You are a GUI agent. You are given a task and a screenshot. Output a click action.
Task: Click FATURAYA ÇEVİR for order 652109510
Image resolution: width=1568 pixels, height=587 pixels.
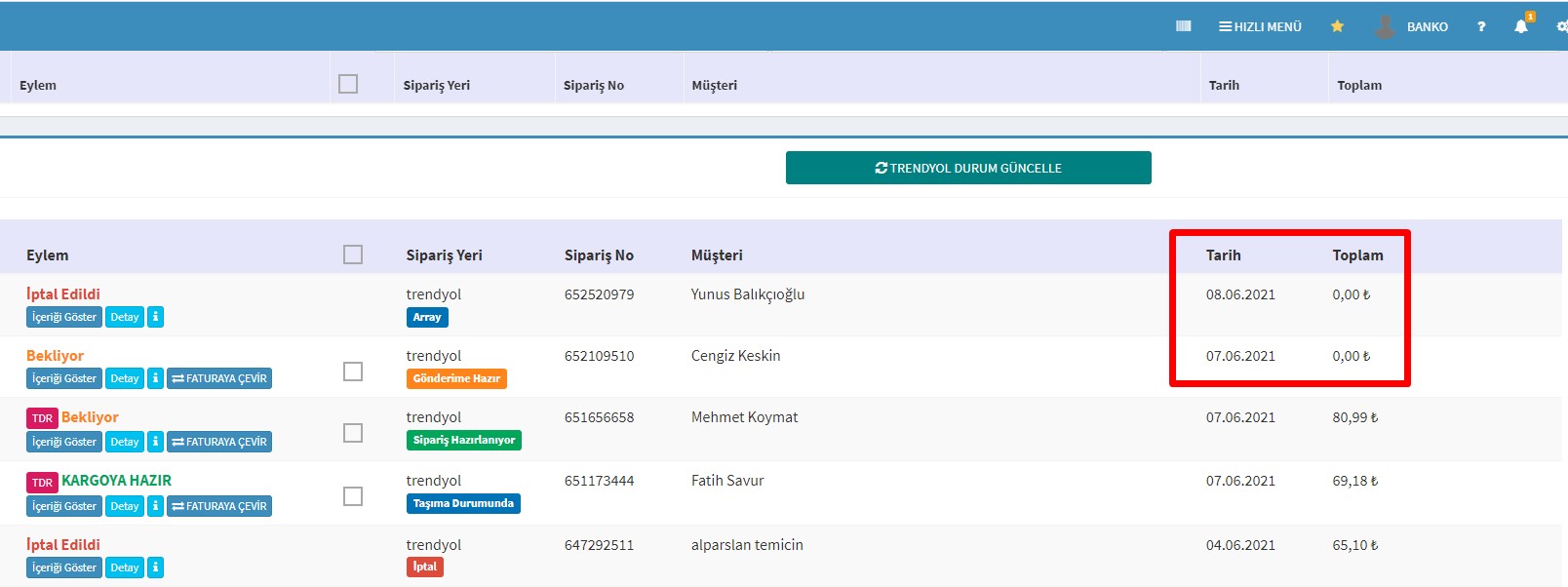[219, 378]
